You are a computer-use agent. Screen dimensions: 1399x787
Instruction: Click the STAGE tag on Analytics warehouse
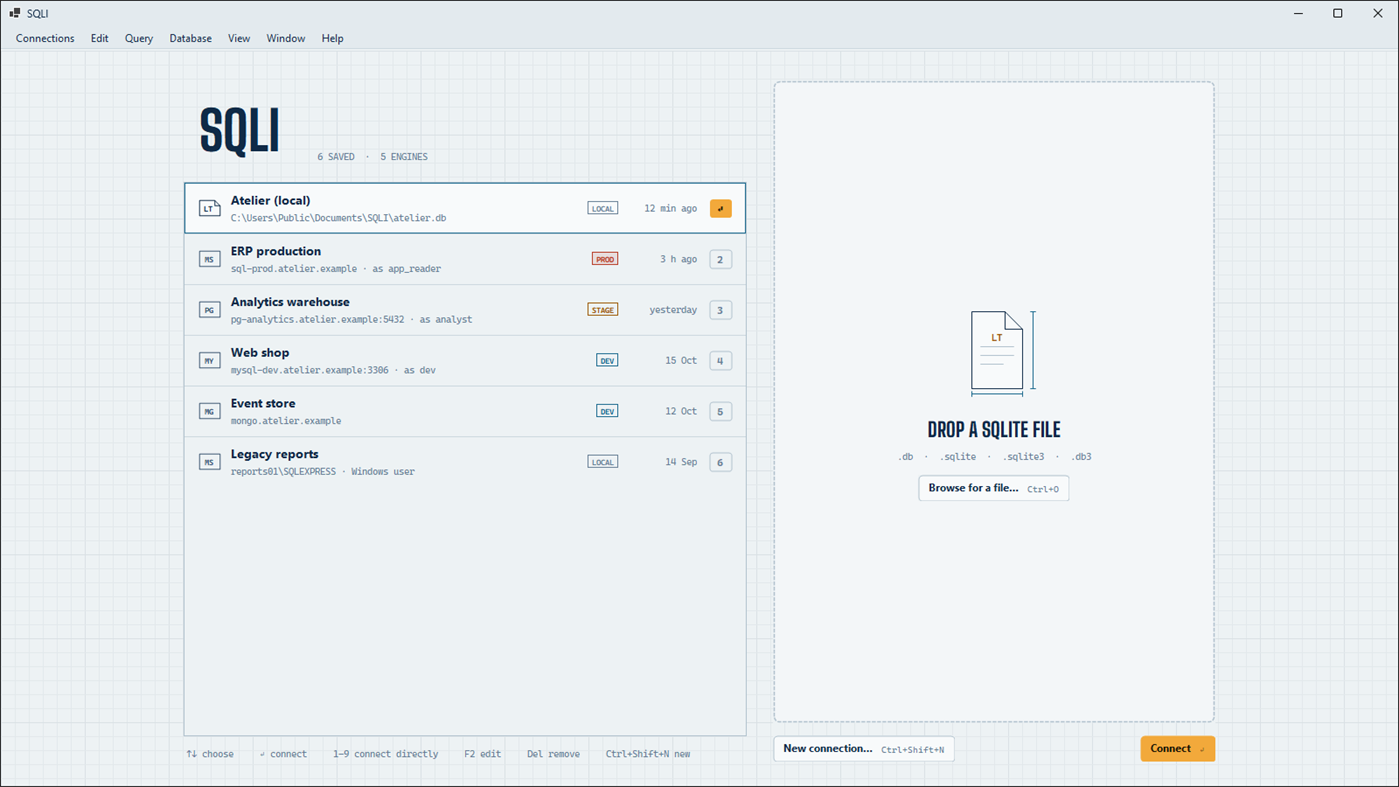pos(603,310)
